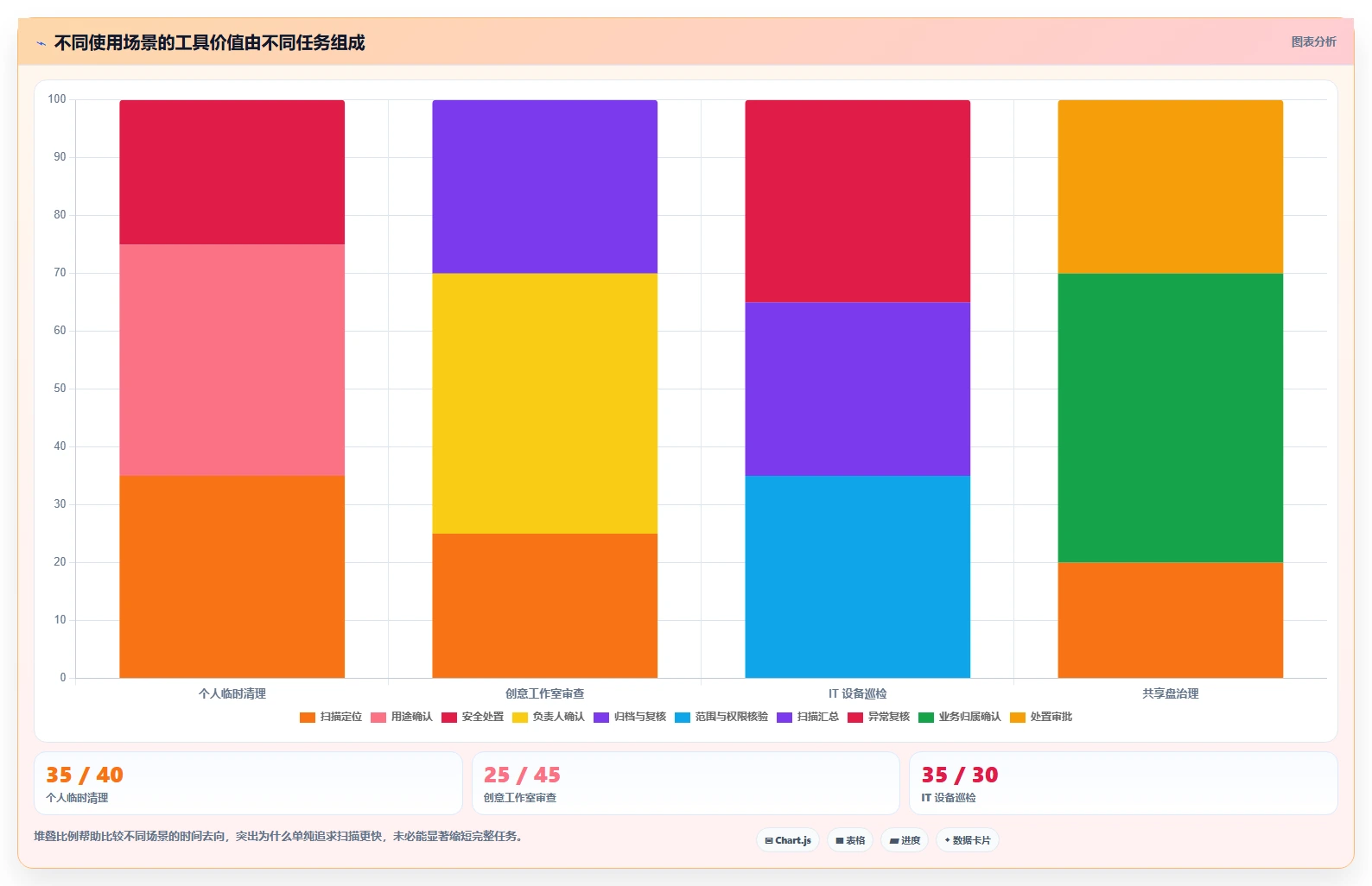Click blue segment of IT 设备巡检 bar

[857, 577]
